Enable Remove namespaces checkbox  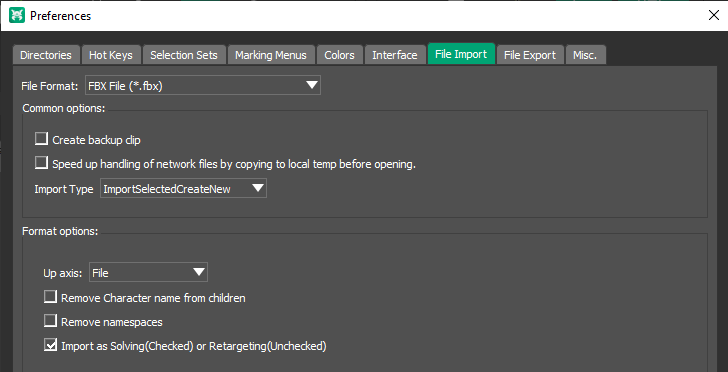51,321
